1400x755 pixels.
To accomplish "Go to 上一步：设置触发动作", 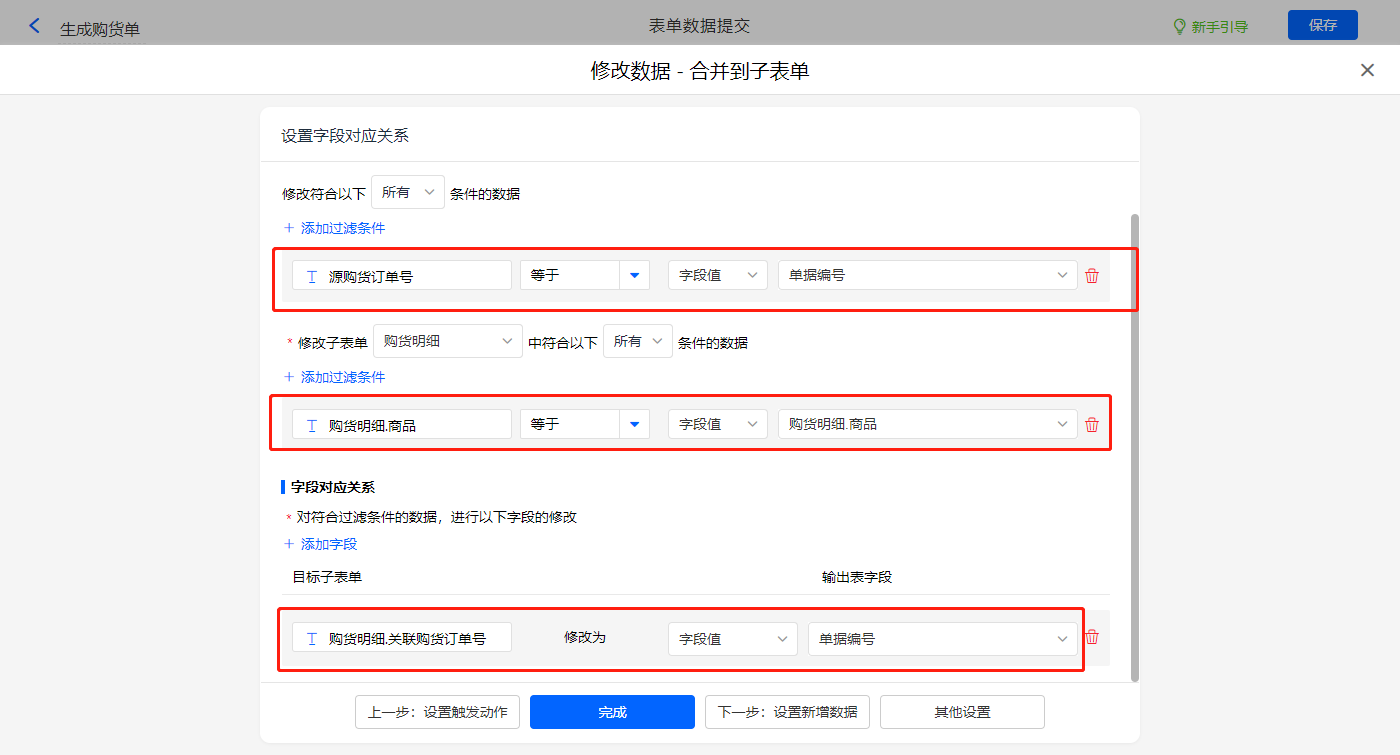I will 437,712.
